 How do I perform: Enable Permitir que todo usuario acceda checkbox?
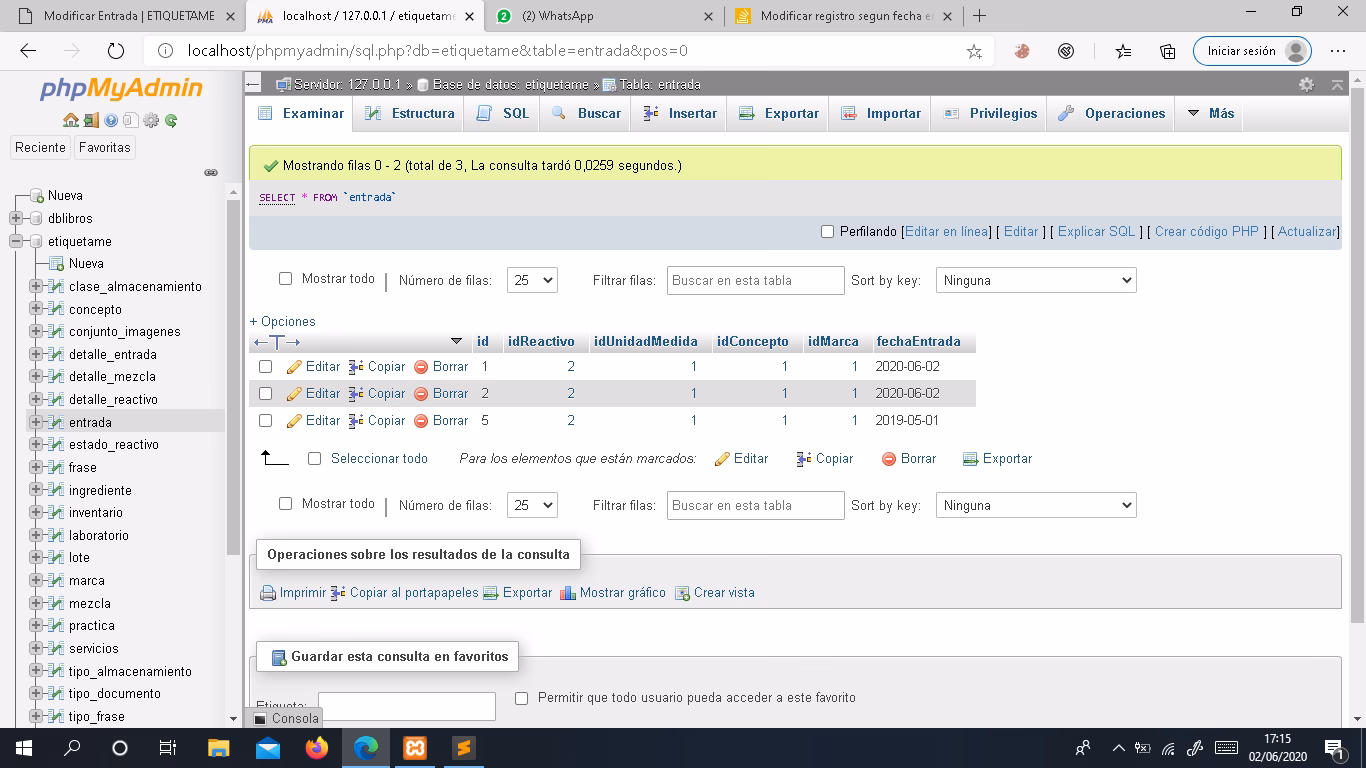[x=521, y=698]
